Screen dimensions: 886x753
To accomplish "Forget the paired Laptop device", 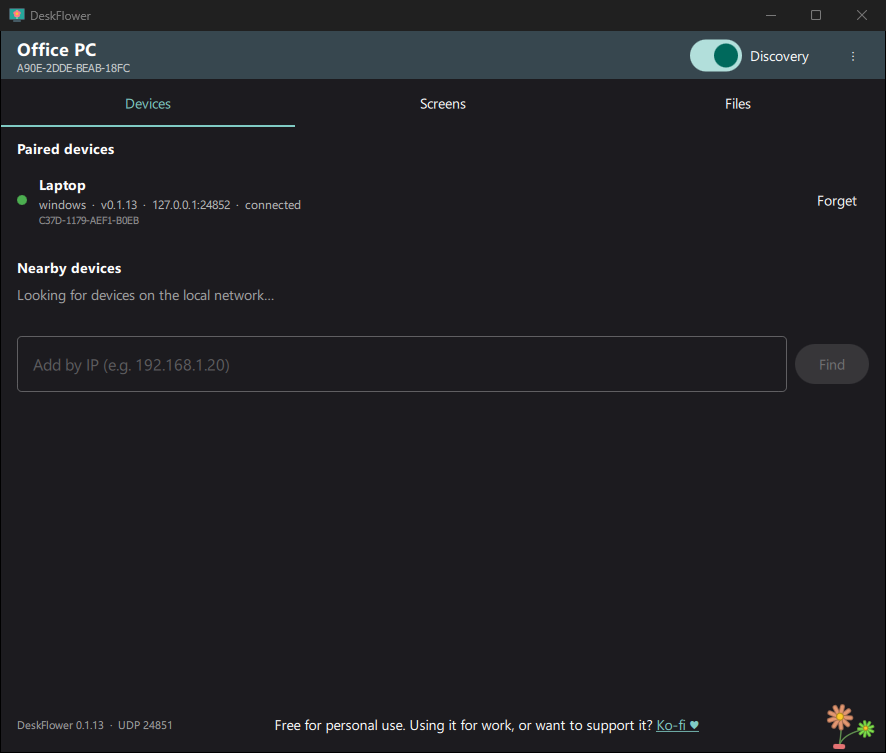I will [x=836, y=201].
